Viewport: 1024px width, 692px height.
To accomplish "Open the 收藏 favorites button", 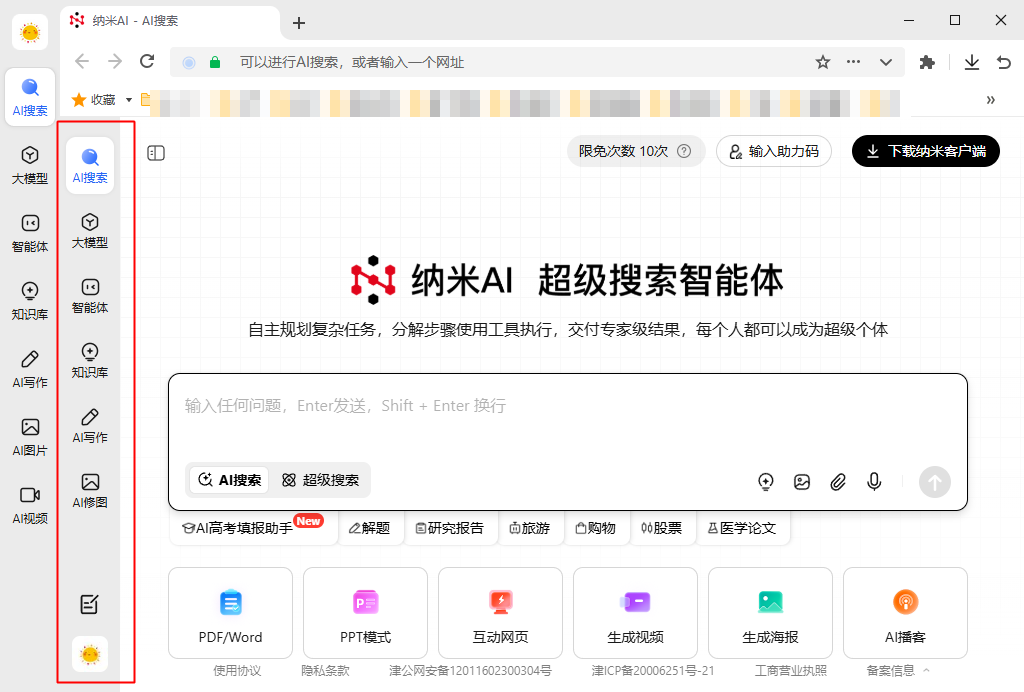I will coord(95,100).
